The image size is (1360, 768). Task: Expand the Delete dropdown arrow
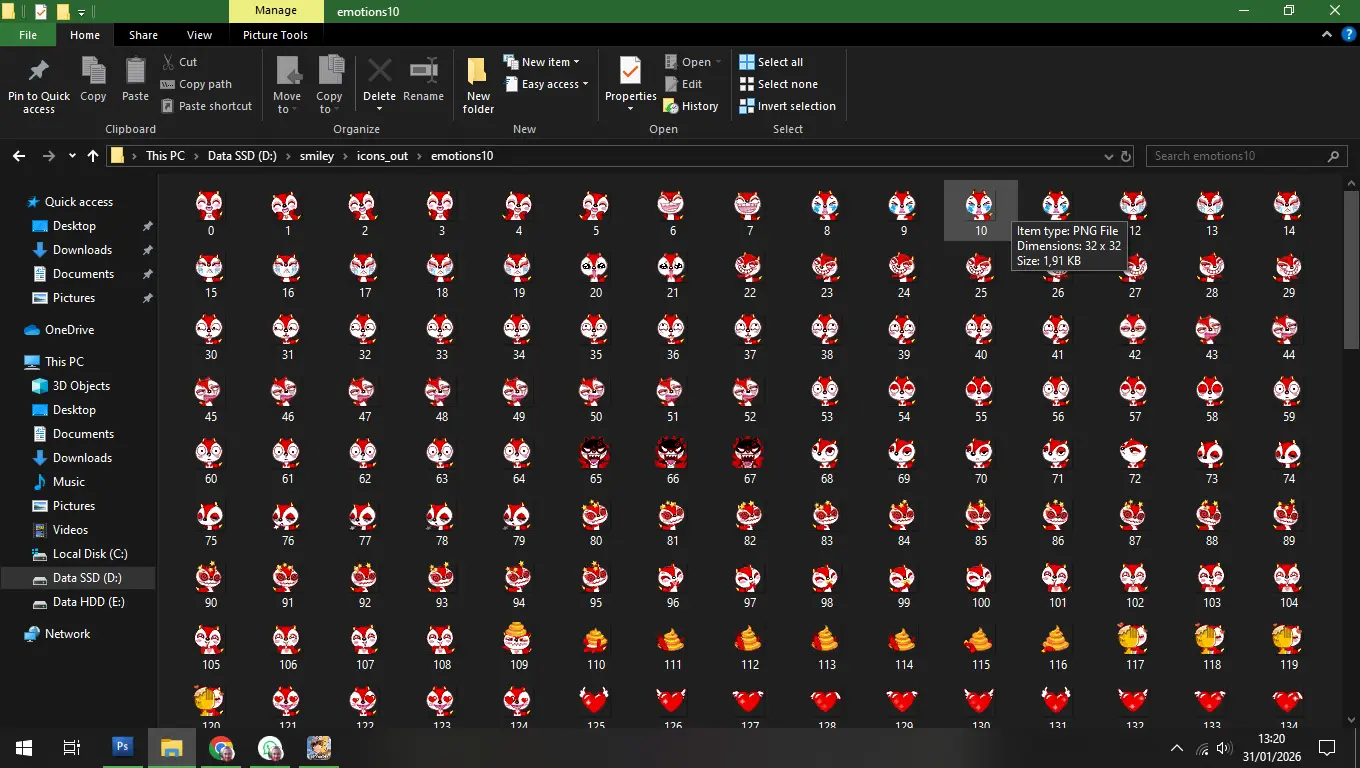pos(379,109)
